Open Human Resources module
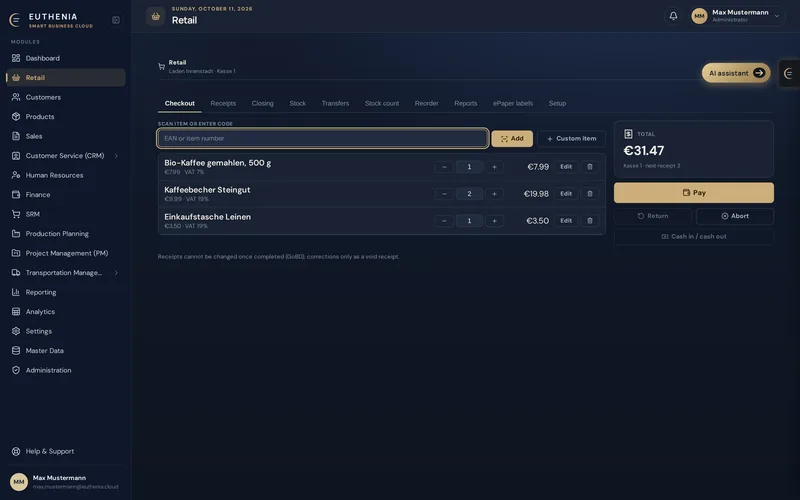Viewport: 800px width, 500px height. tap(65, 175)
